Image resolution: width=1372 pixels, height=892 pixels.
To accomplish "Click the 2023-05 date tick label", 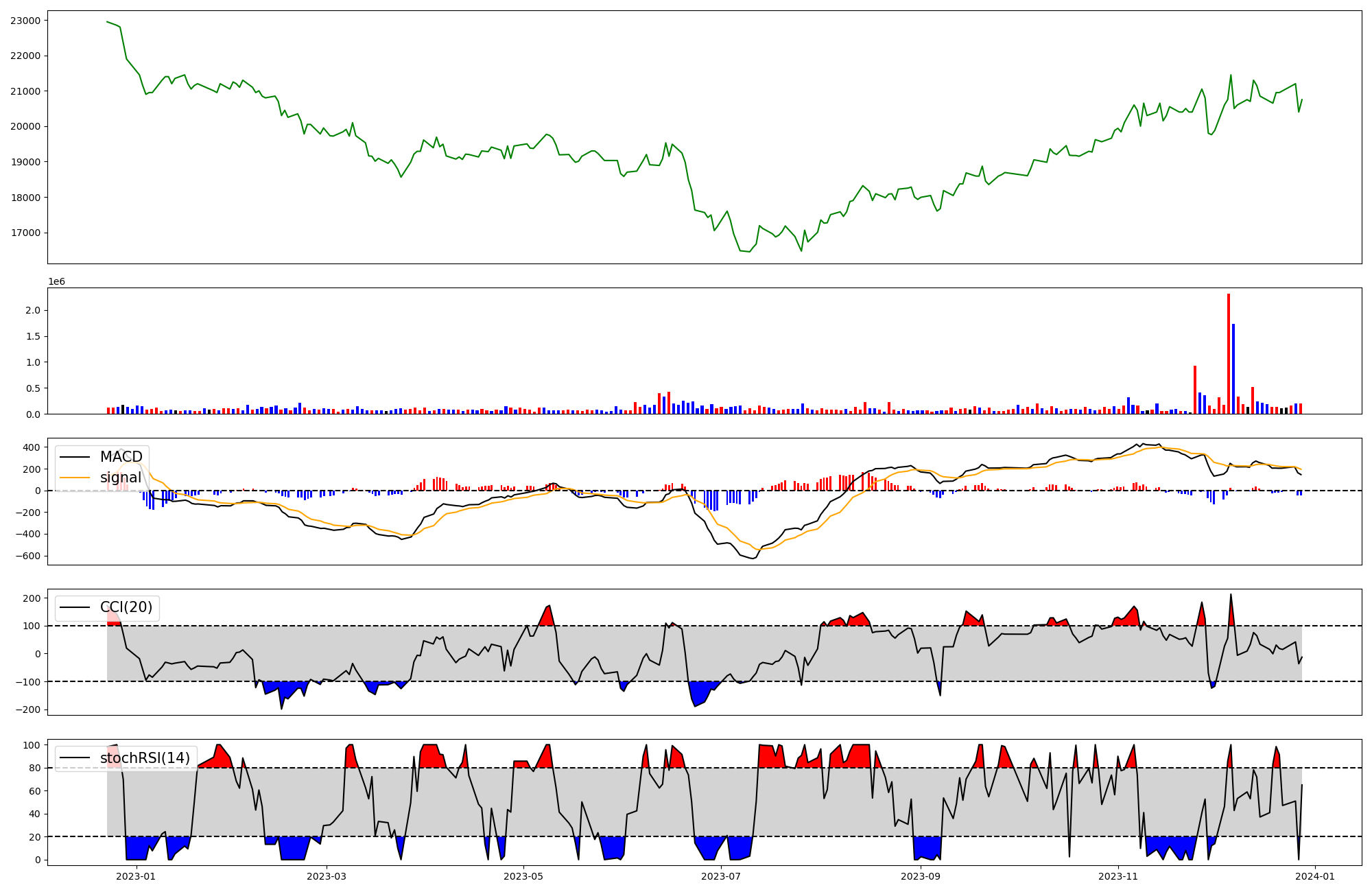I will pyautogui.click(x=524, y=876).
